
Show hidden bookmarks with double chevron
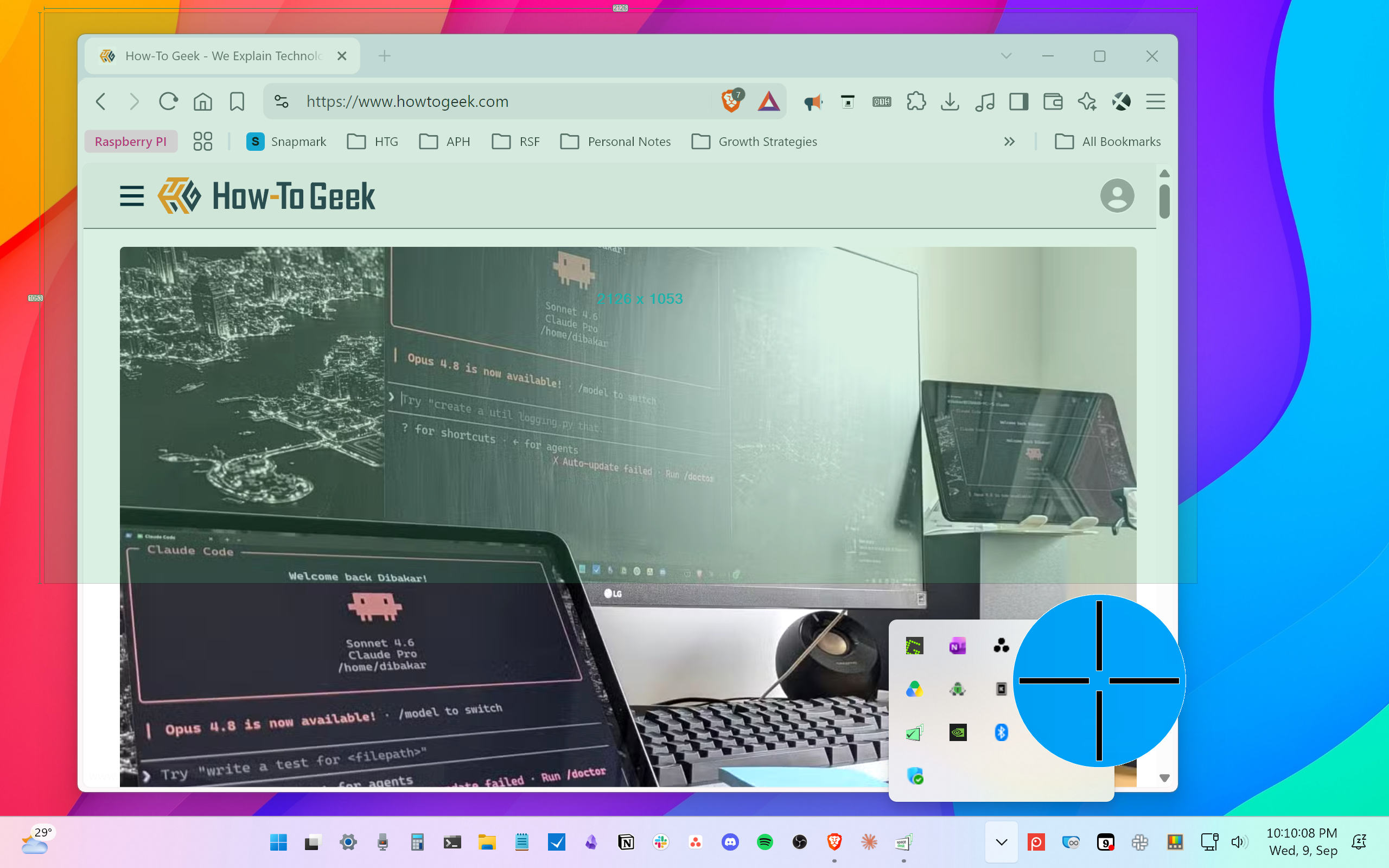pyautogui.click(x=1009, y=141)
